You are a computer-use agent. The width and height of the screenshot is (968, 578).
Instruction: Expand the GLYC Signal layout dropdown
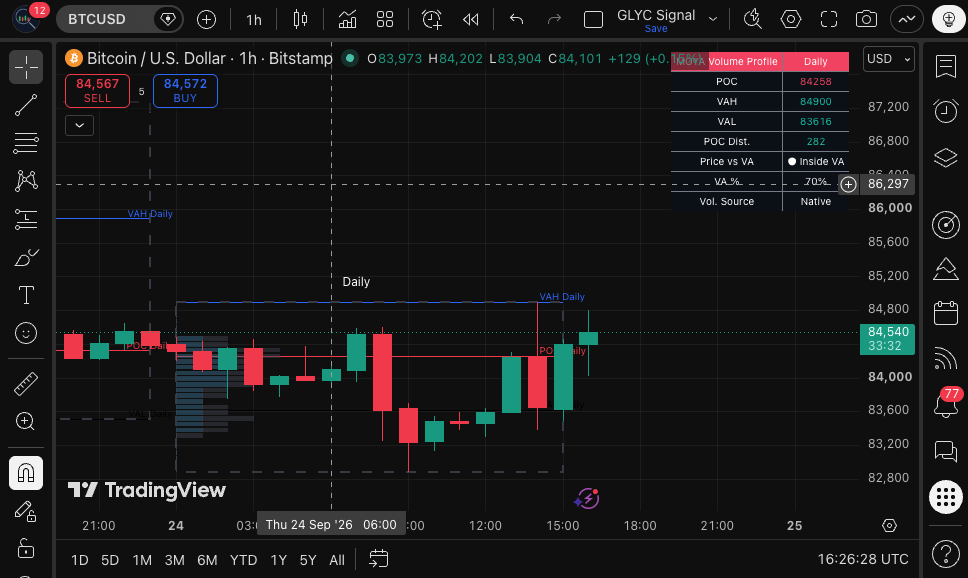(x=712, y=19)
